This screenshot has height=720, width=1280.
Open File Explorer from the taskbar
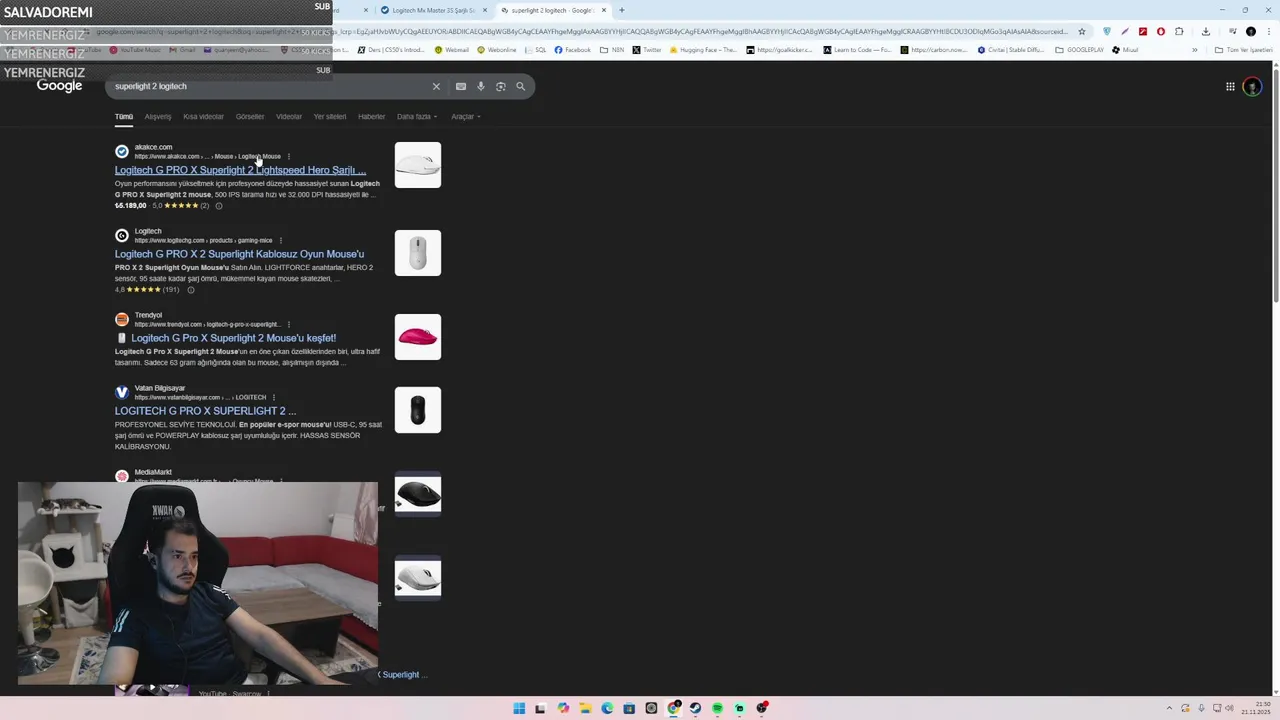click(x=585, y=709)
